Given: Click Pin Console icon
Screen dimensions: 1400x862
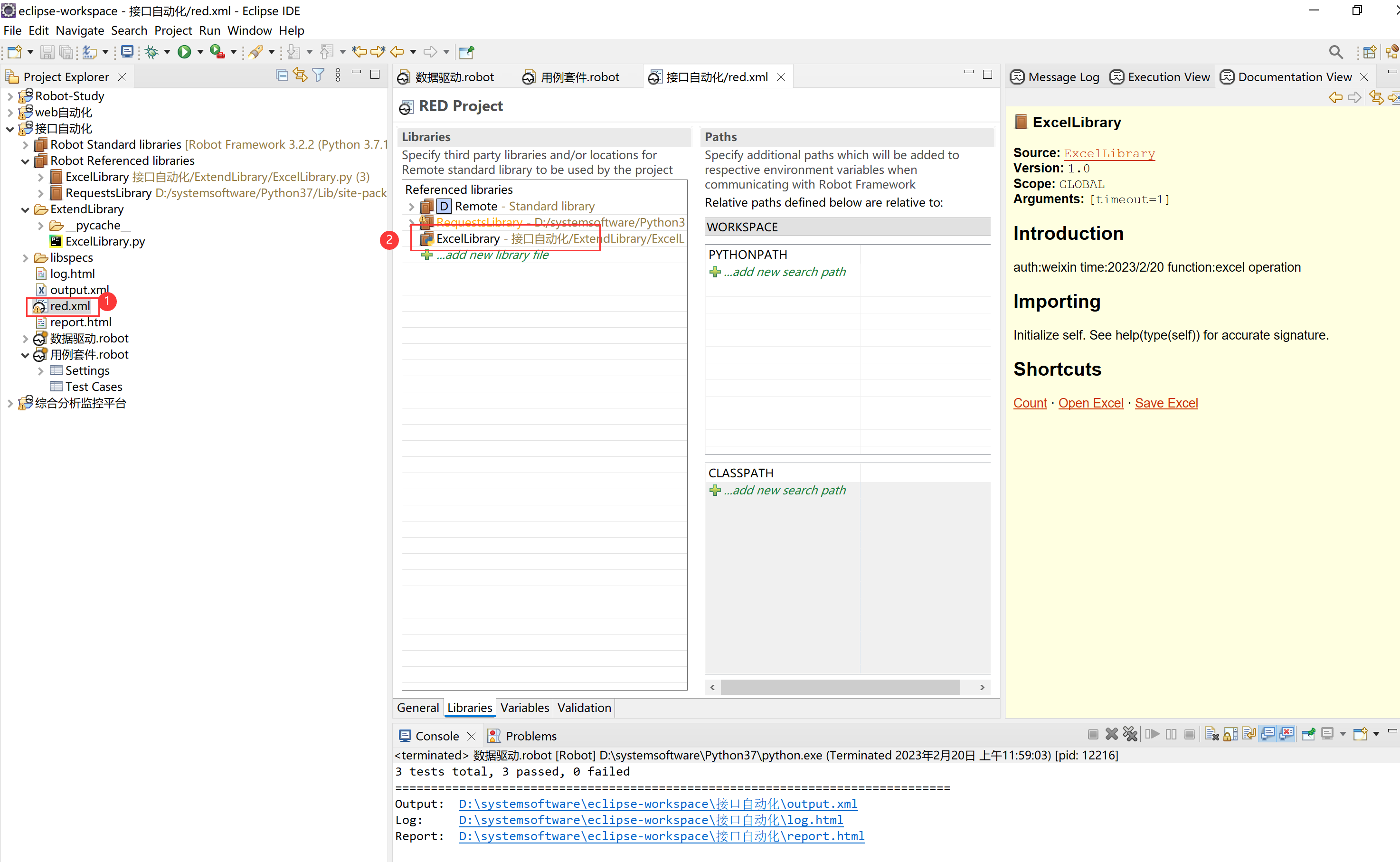Looking at the screenshot, I should pyautogui.click(x=1308, y=734).
